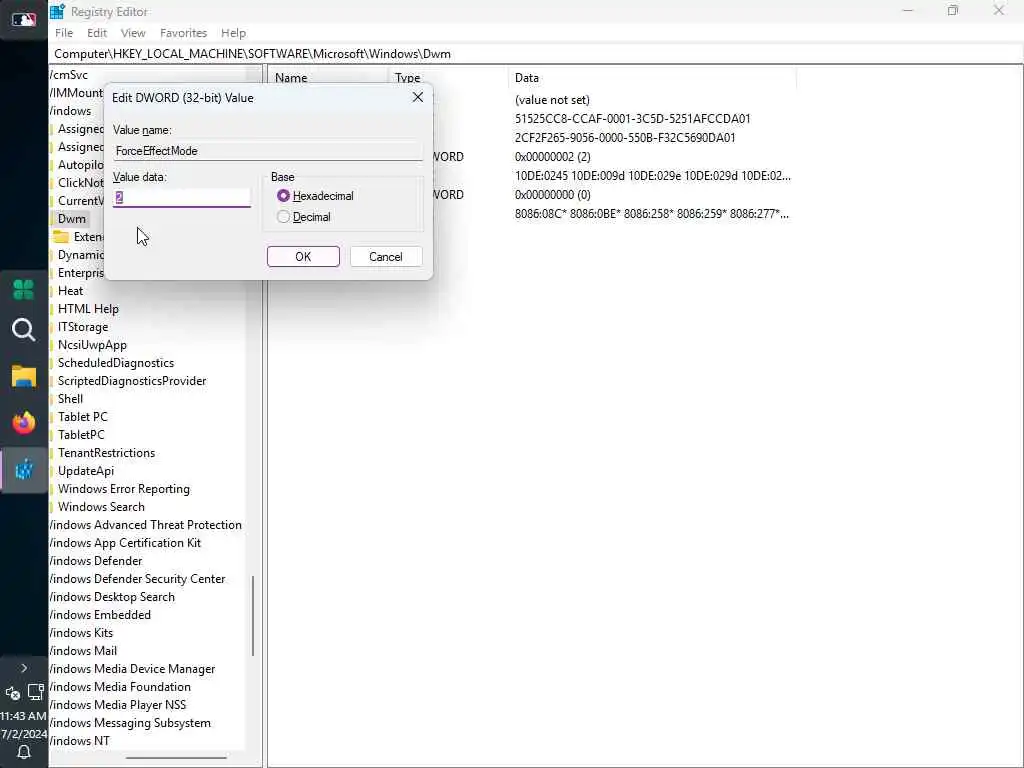This screenshot has width=1024, height=768.
Task: Select the UpdateApi key
Action: (x=86, y=471)
